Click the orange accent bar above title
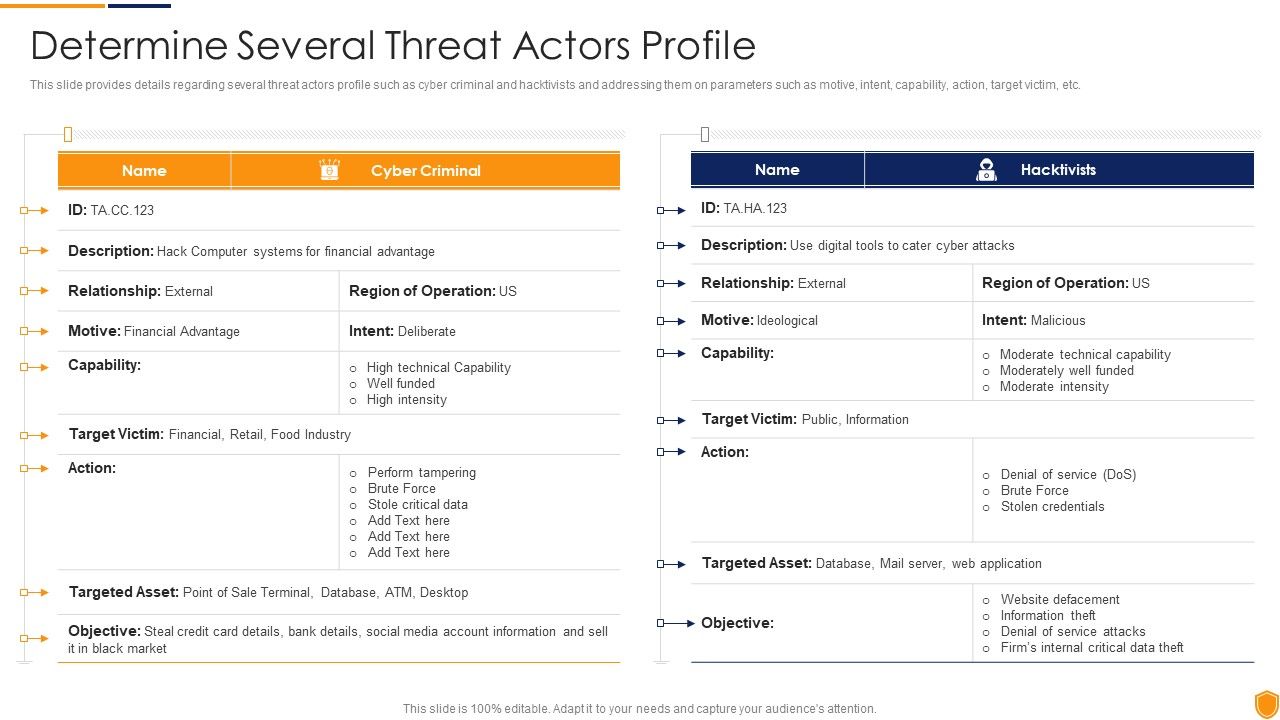The width and height of the screenshot is (1280, 720). tap(52, 5)
